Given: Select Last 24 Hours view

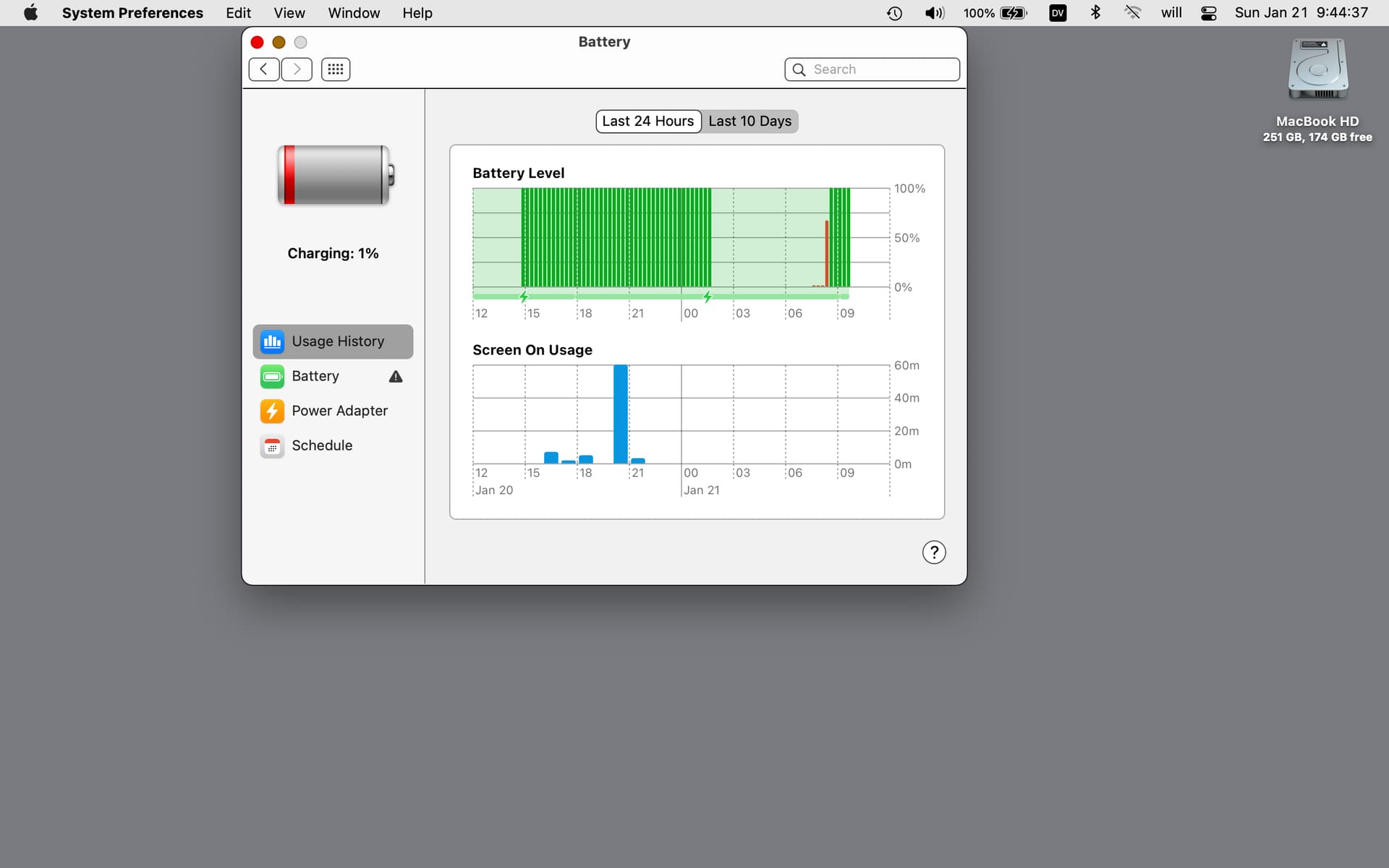Looking at the screenshot, I should 647,122.
